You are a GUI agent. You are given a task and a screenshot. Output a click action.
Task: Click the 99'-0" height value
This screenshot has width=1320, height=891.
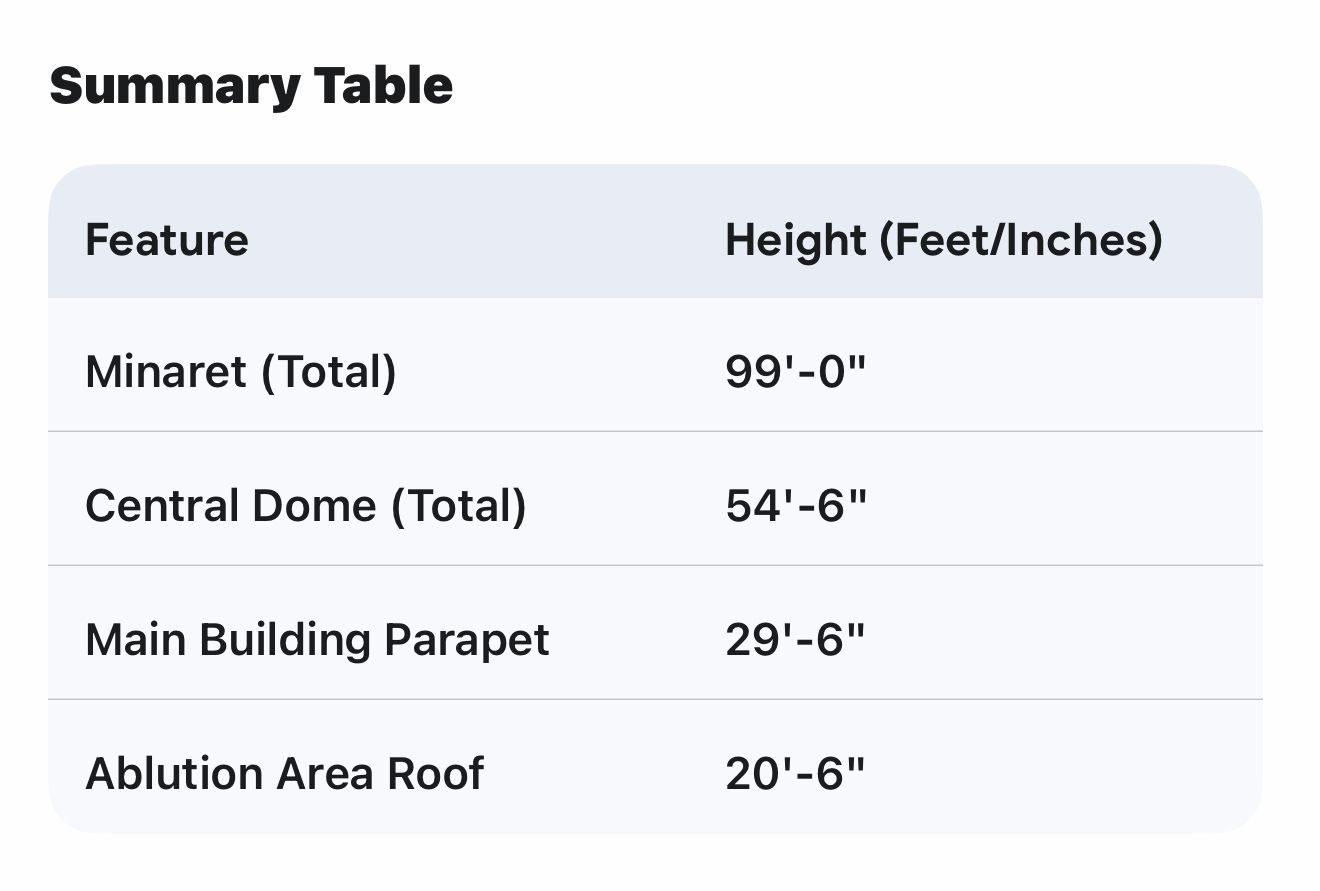point(795,372)
